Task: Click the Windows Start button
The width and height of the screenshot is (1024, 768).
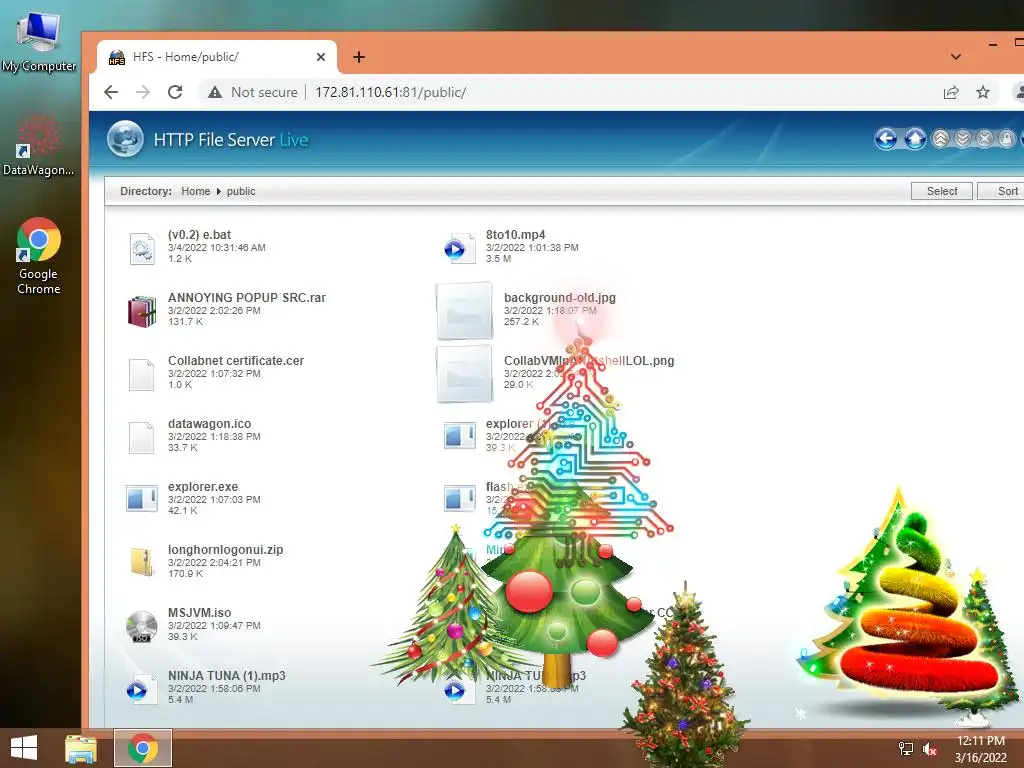Action: click(24, 748)
